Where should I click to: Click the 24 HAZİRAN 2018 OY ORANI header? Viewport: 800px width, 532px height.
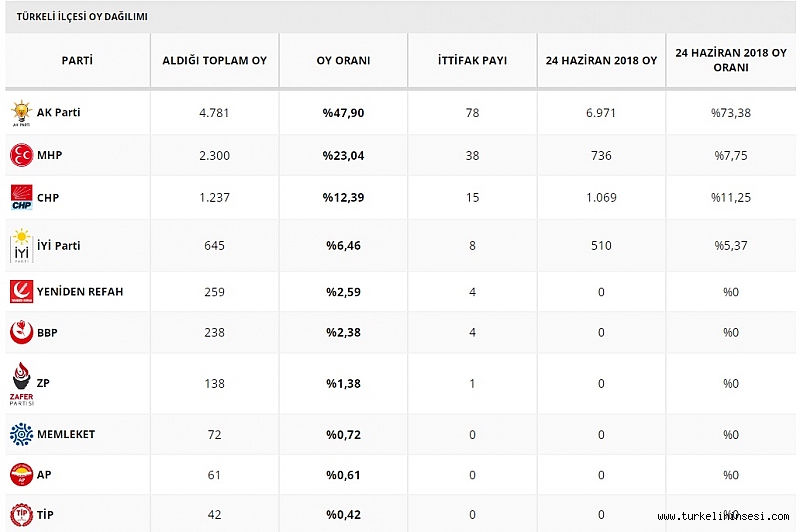click(731, 60)
